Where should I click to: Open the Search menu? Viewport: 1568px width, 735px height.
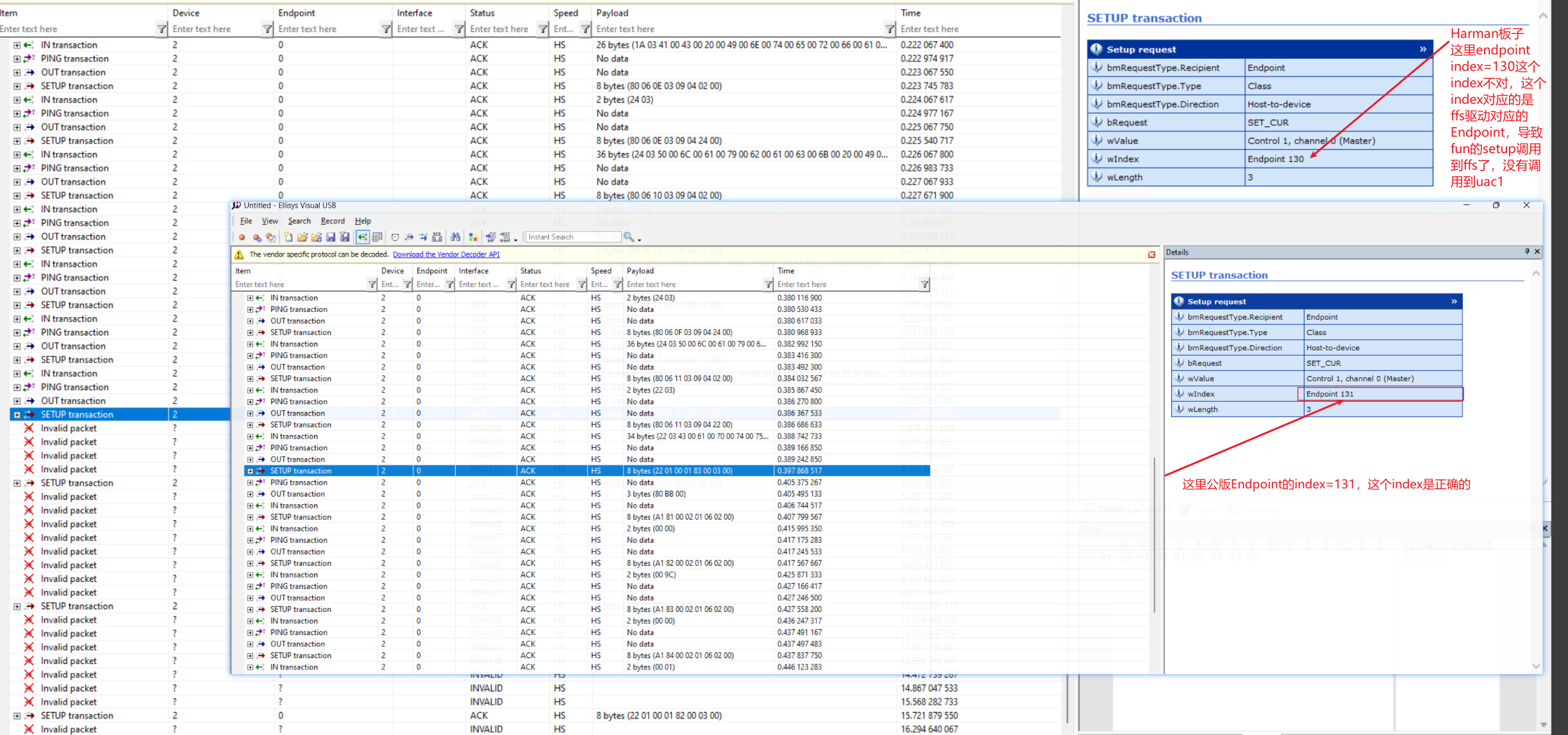tap(299, 221)
